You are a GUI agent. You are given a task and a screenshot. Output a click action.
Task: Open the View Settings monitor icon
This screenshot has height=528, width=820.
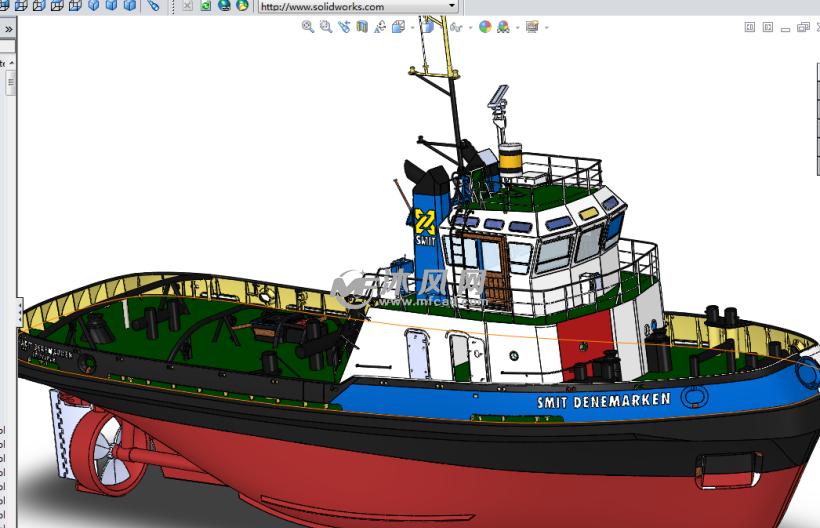tap(532, 27)
